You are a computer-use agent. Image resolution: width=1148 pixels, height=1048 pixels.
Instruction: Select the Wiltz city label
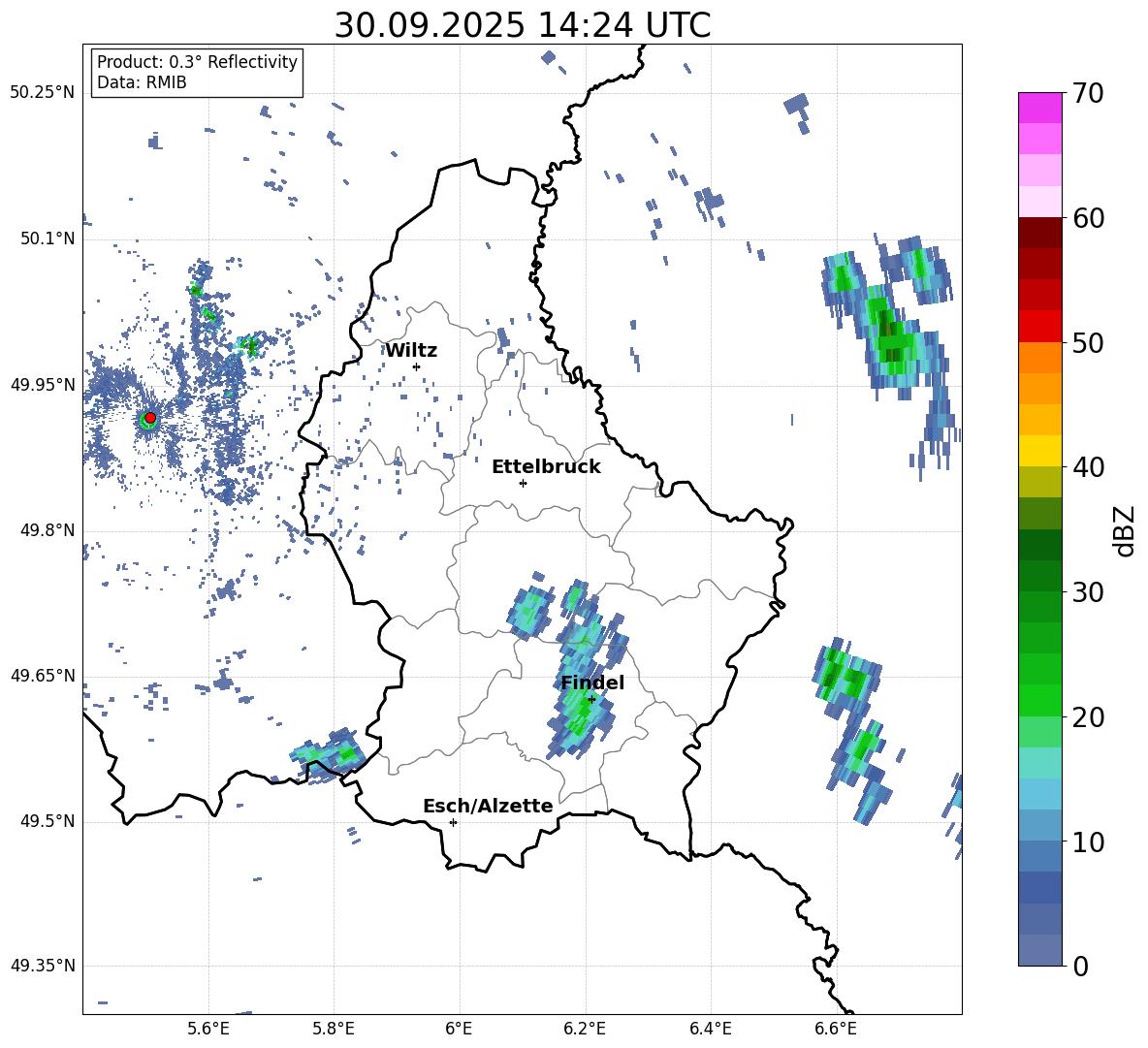tap(411, 351)
